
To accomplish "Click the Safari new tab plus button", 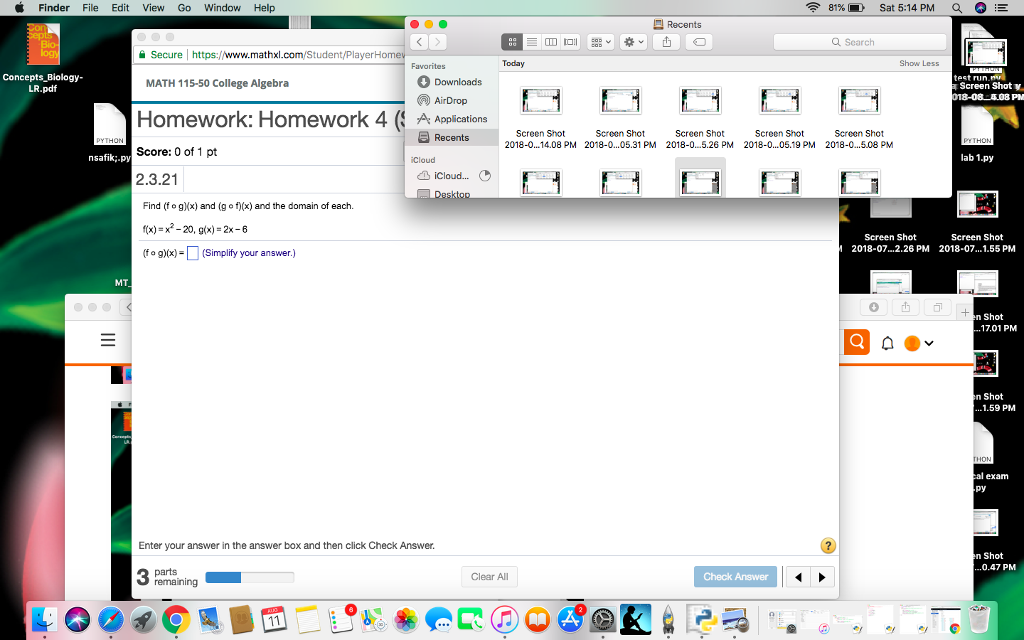I will pos(965,312).
